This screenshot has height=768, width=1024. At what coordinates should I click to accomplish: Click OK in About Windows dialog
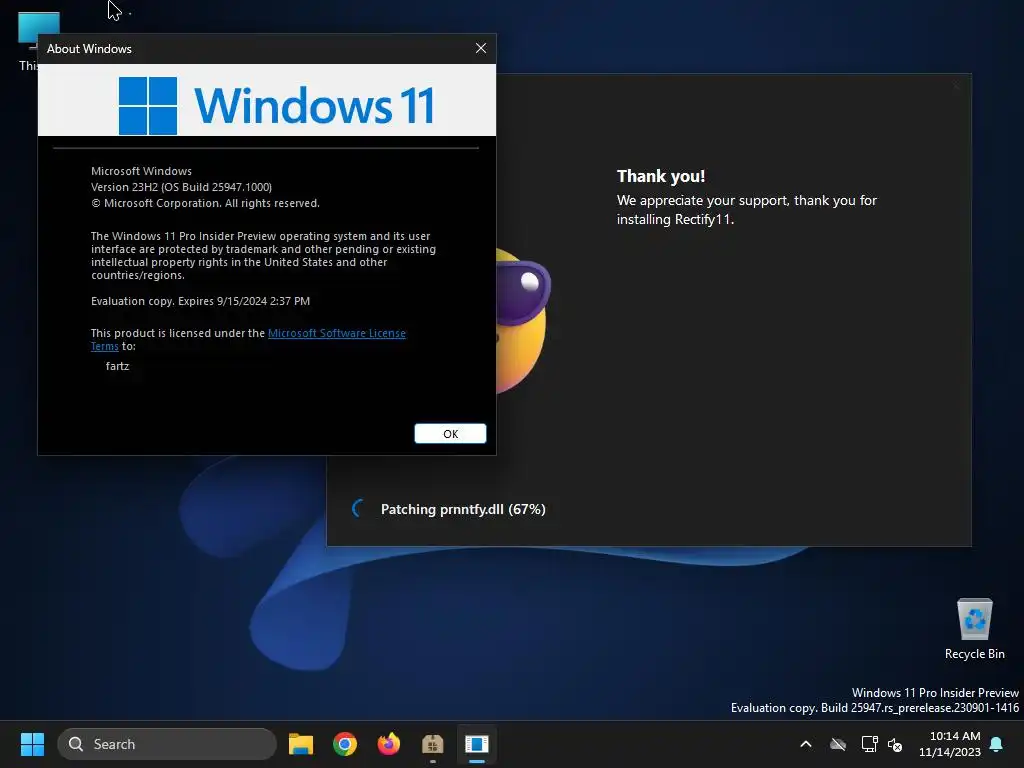pos(450,434)
